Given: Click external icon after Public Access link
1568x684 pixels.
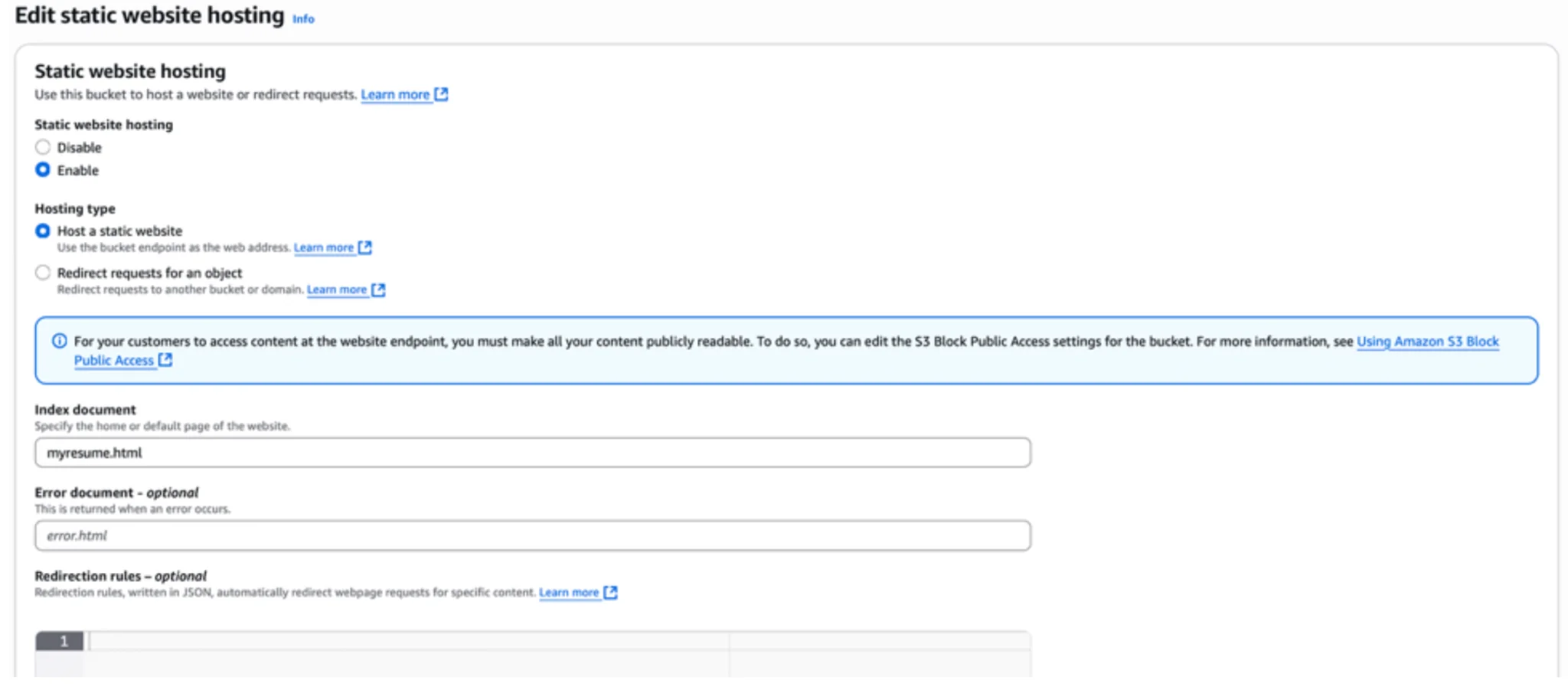Looking at the screenshot, I should pos(165,360).
